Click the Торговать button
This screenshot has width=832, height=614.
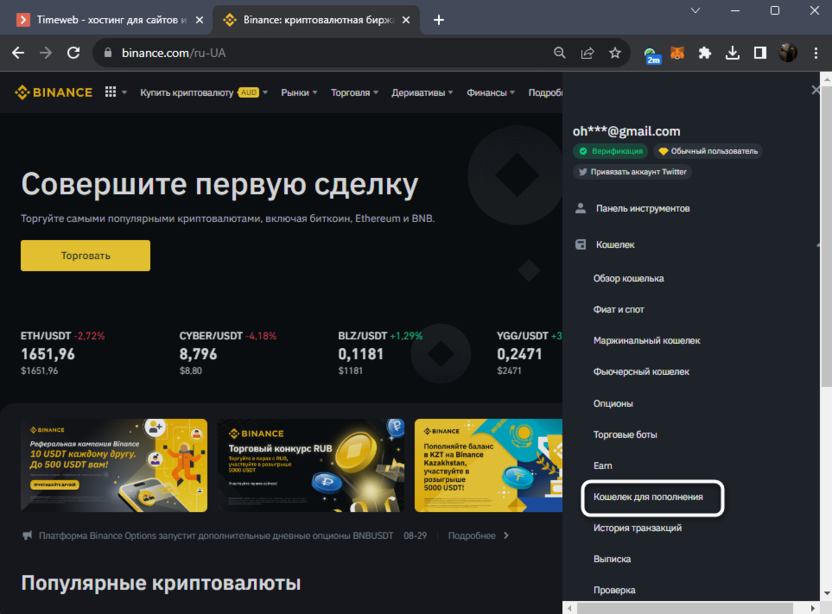[x=85, y=255]
